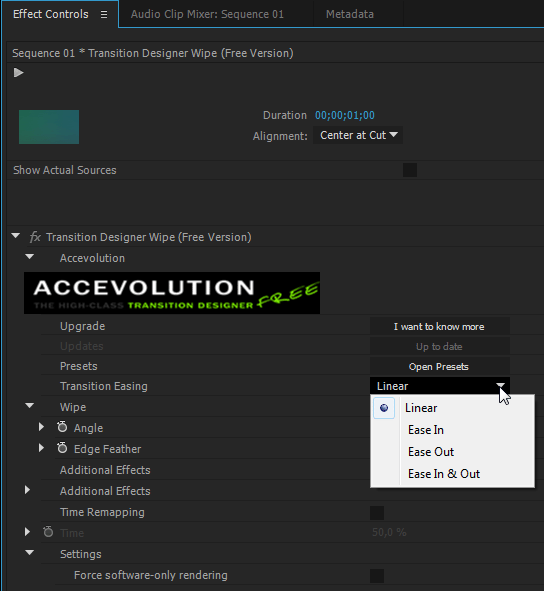Click the Sequence 01 * Transition Designer Wipe title
Viewport: 544px width, 591px height.
153,53
